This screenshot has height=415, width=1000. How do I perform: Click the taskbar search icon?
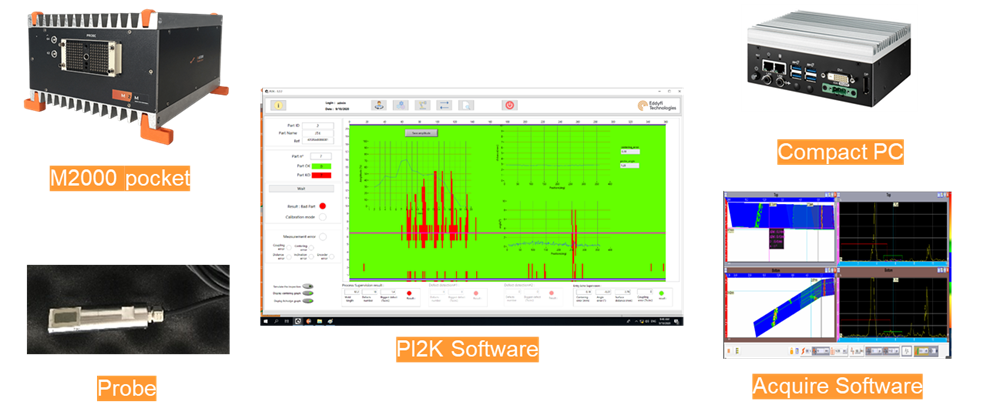[276, 321]
